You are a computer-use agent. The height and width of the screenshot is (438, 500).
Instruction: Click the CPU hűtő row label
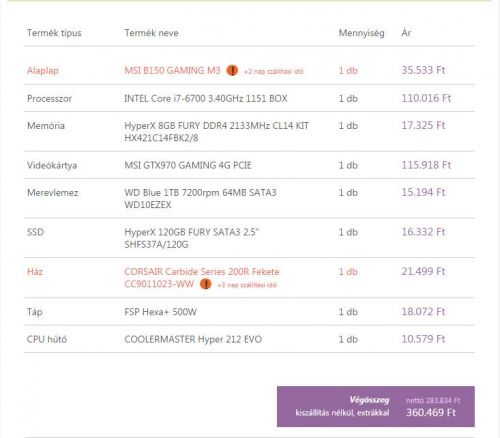[47, 339]
